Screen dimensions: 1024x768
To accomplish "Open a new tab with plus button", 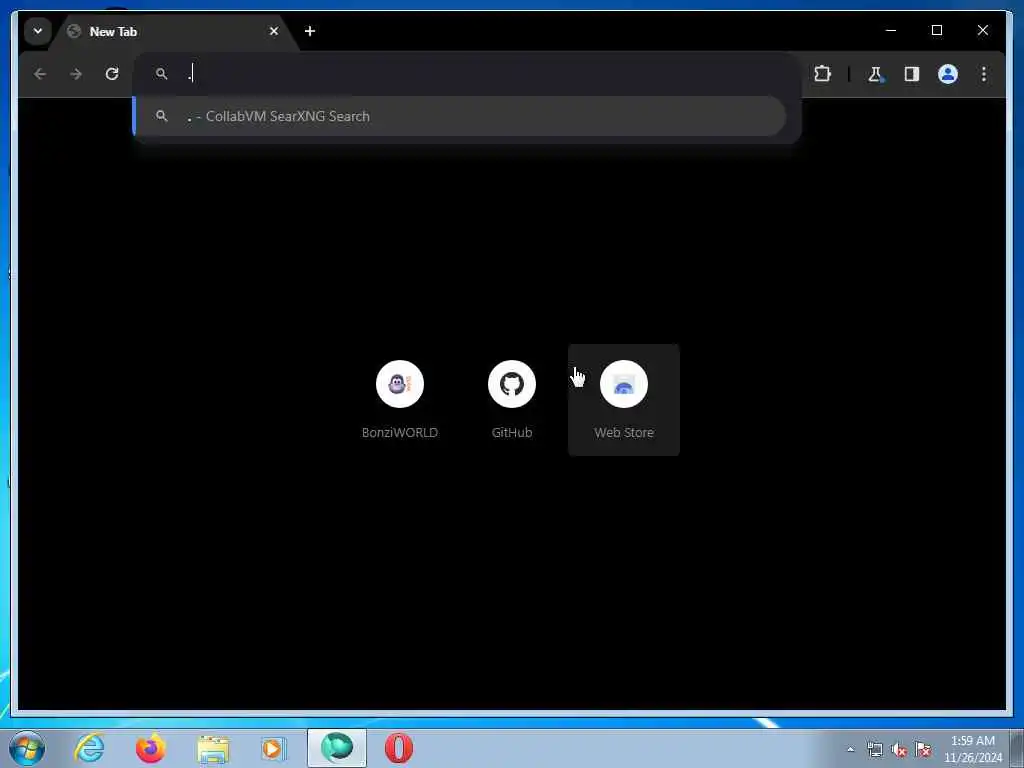I will [310, 31].
